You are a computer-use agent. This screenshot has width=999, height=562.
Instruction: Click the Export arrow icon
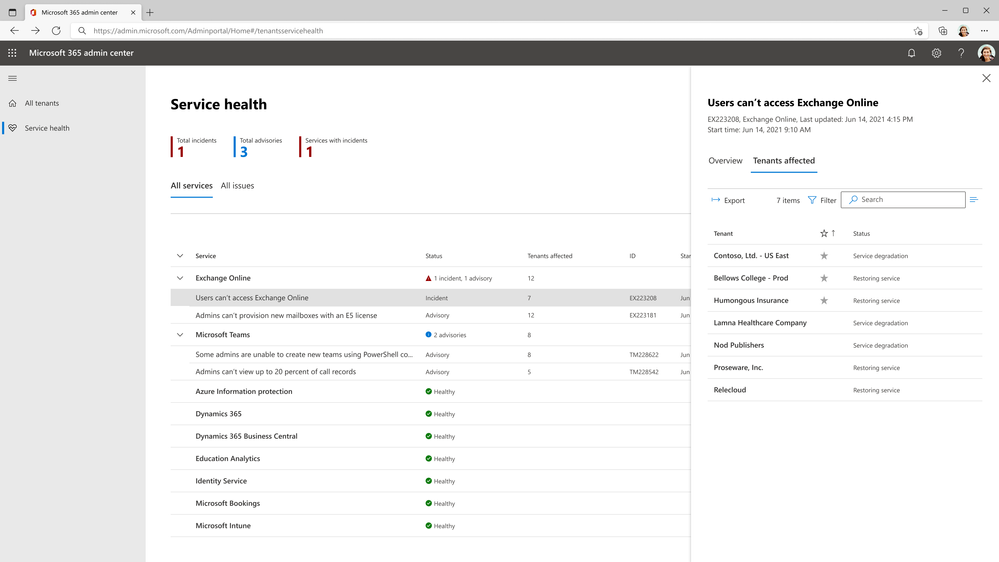pyautogui.click(x=715, y=200)
